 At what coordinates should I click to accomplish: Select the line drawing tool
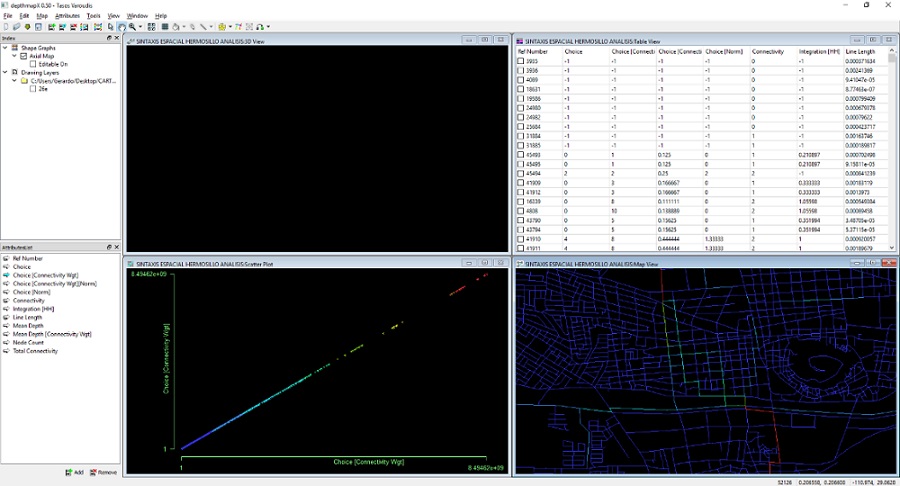pyautogui.click(x=203, y=27)
